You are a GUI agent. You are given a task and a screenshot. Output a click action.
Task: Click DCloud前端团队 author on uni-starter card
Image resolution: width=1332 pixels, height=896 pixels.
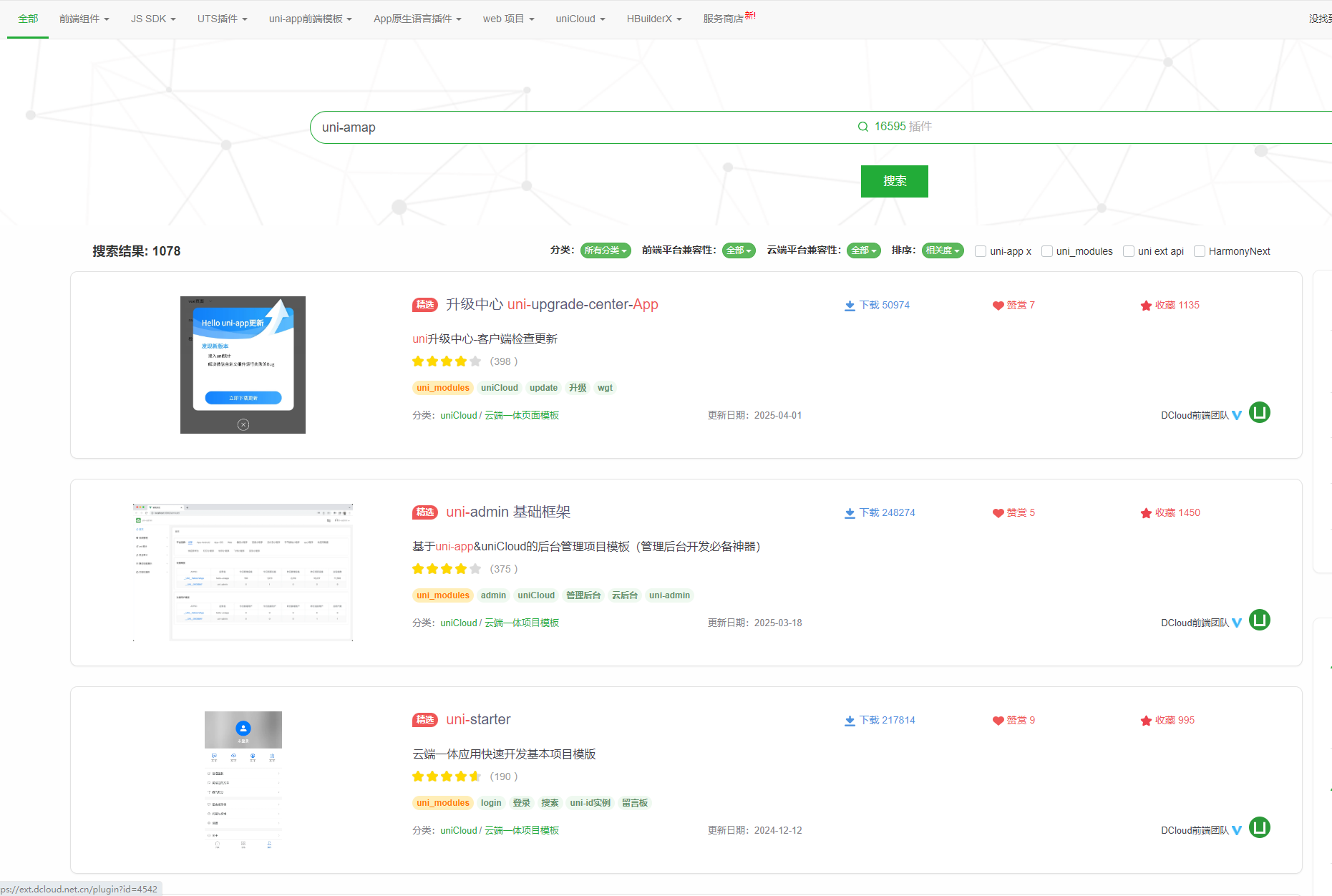click(x=1195, y=831)
